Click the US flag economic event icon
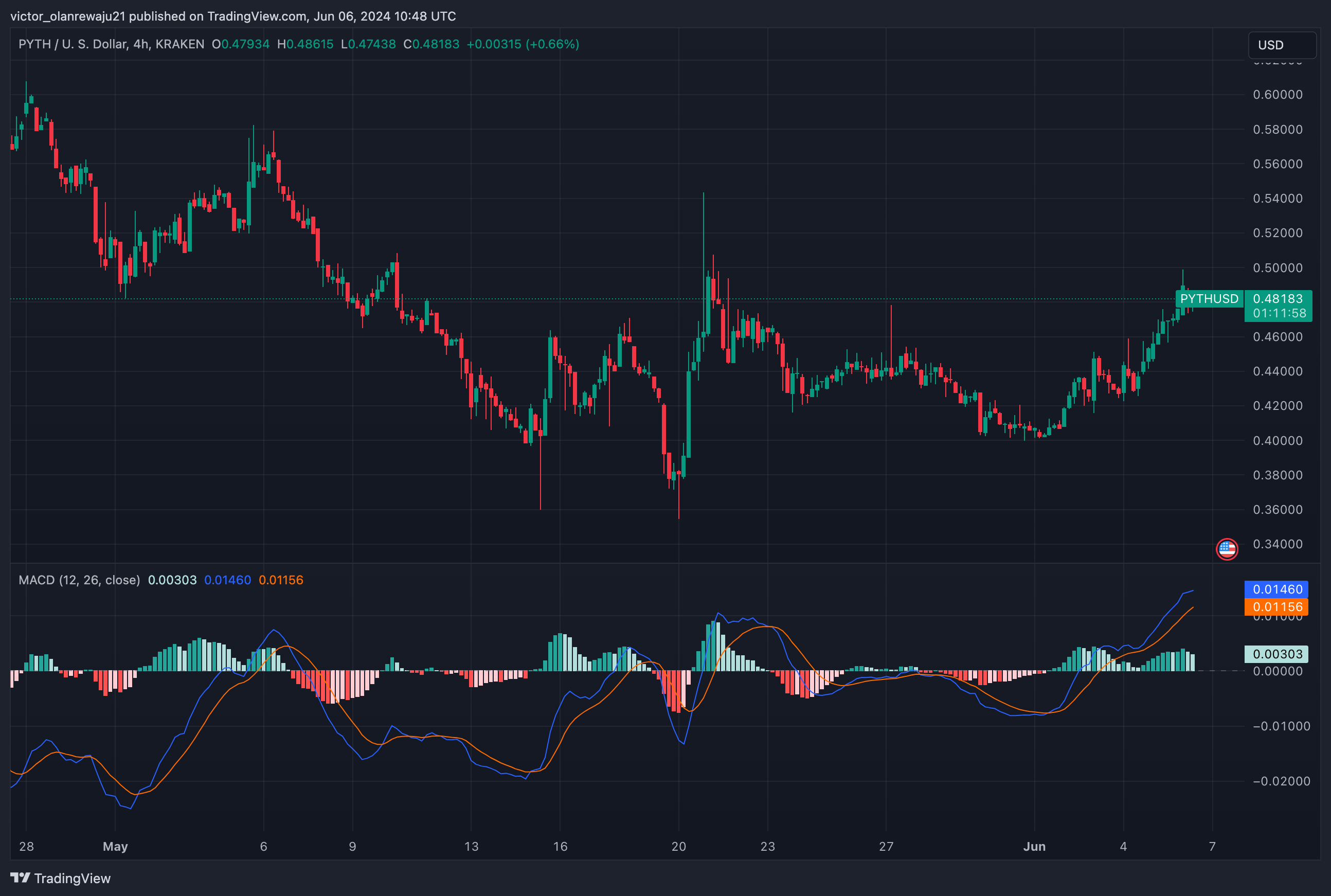This screenshot has height=896, width=1331. coord(1227,549)
